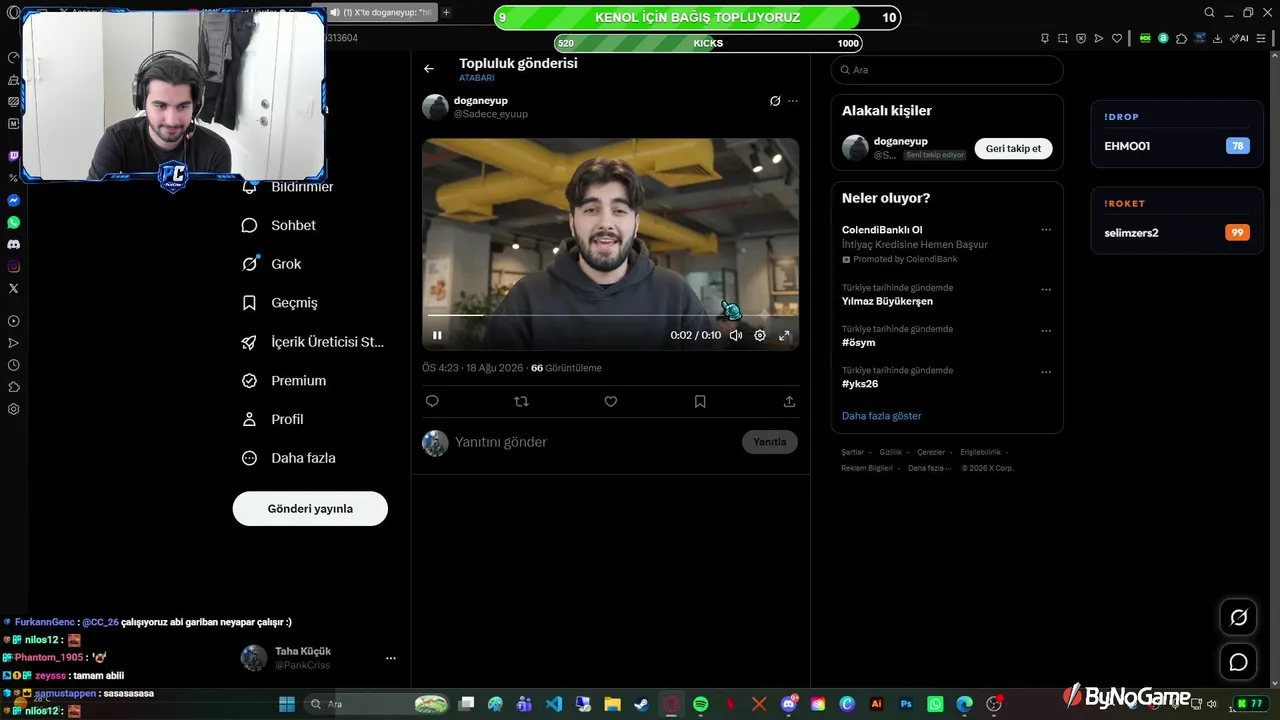Open Visual Studio Code from the taskbar

click(x=554, y=704)
